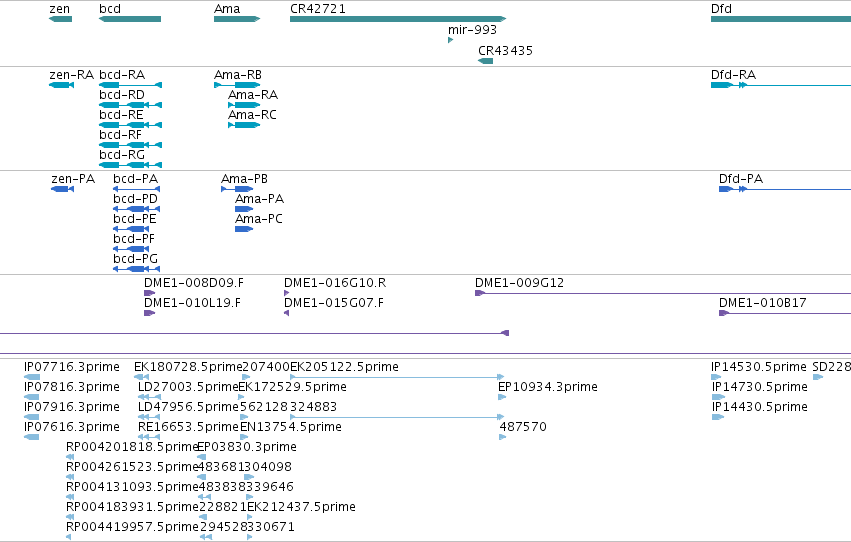851x542 pixels.
Task: Select the mir-993 miRNA feature
Action: (450, 40)
